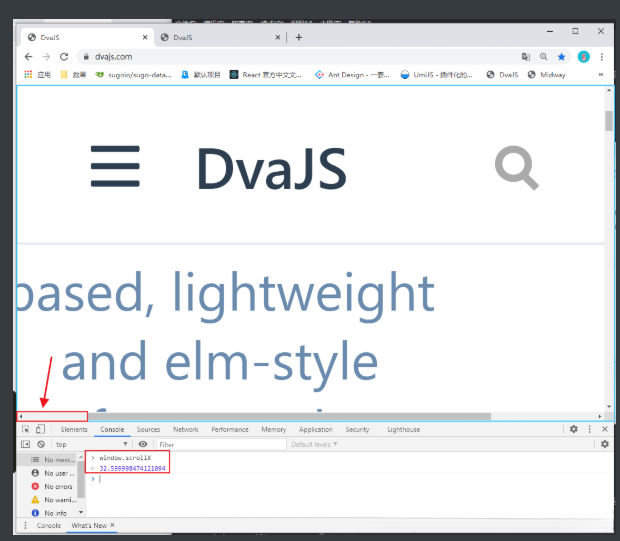Show more bookmarks with the chevron

[x=601, y=74]
